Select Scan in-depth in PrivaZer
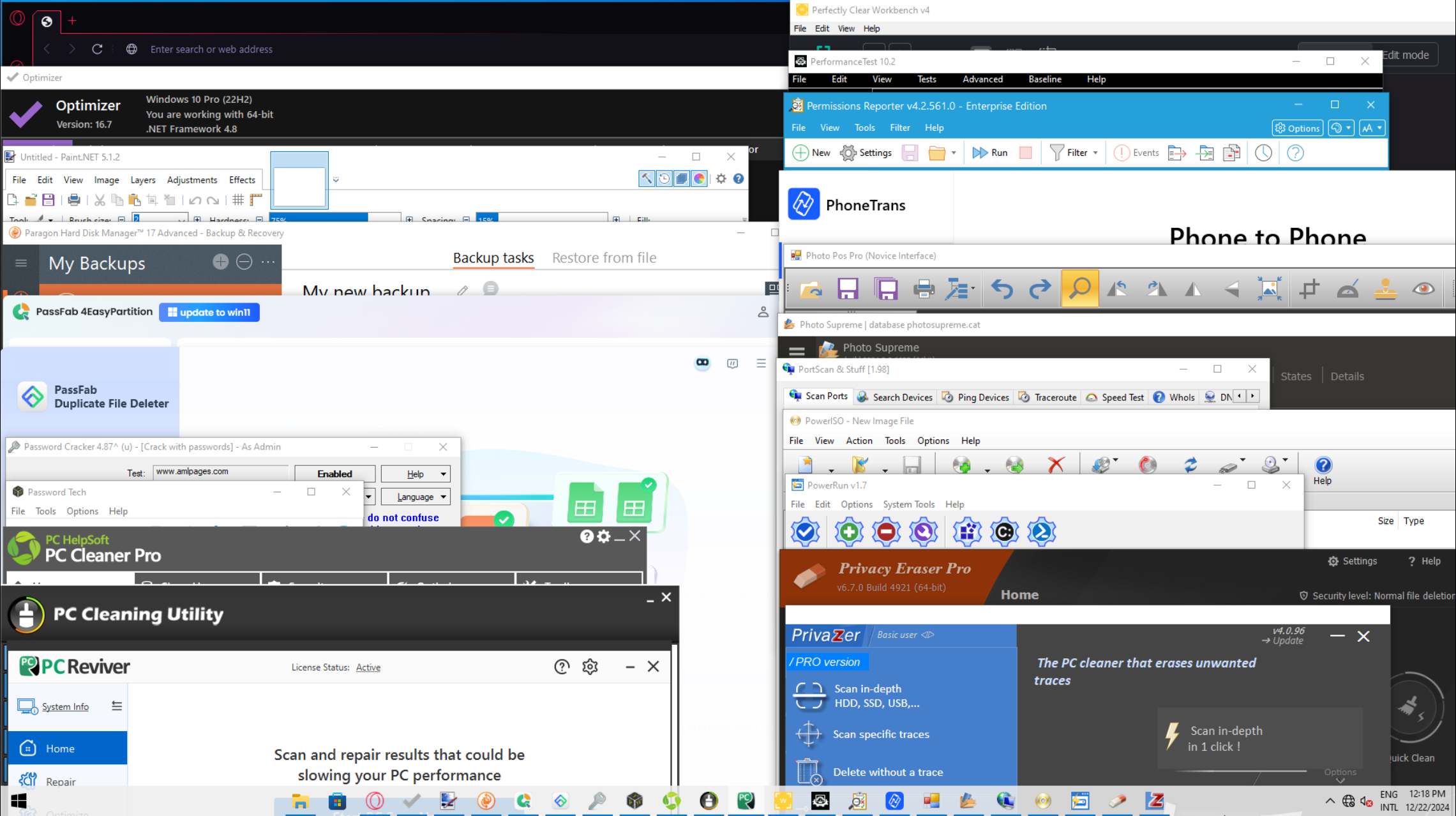 tap(855, 696)
